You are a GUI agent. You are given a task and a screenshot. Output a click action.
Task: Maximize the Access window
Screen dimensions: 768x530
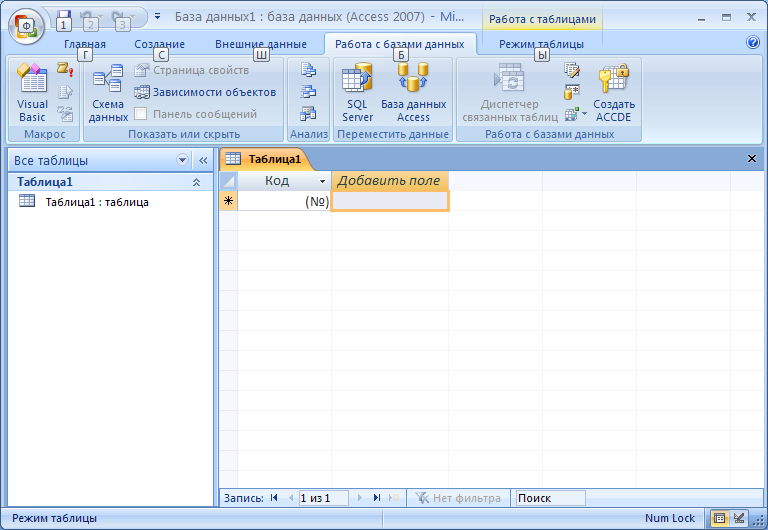pyautogui.click(x=726, y=18)
